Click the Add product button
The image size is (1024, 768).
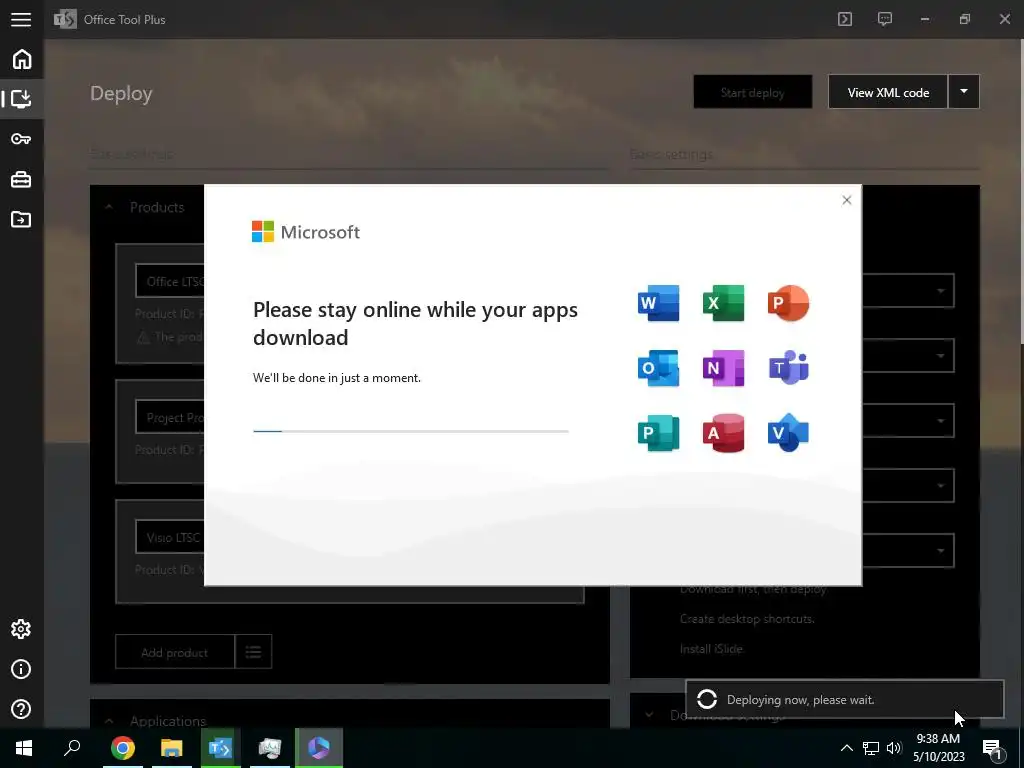(174, 652)
